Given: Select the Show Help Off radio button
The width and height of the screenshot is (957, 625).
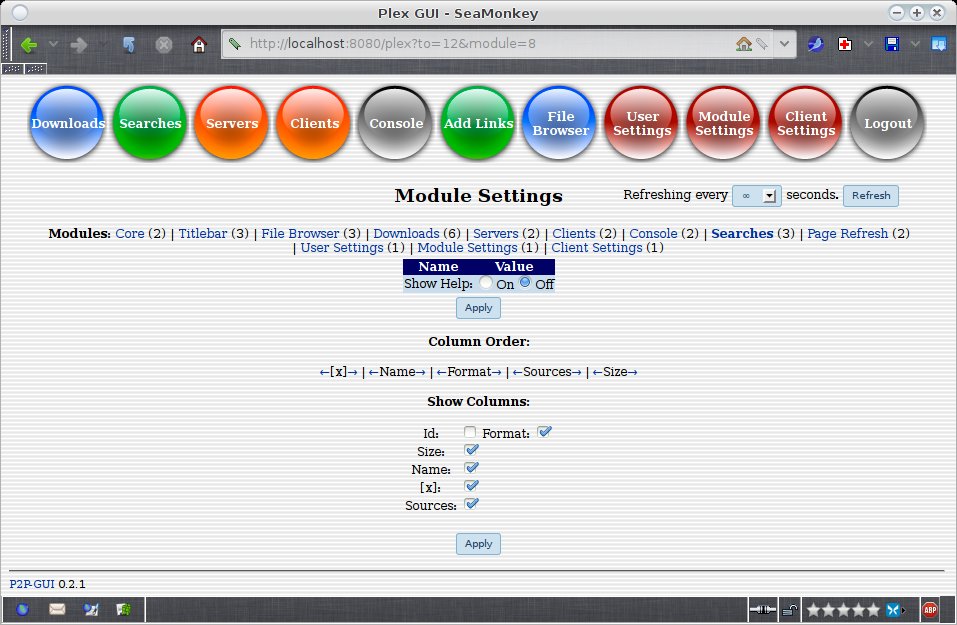Looking at the screenshot, I should coord(525,283).
